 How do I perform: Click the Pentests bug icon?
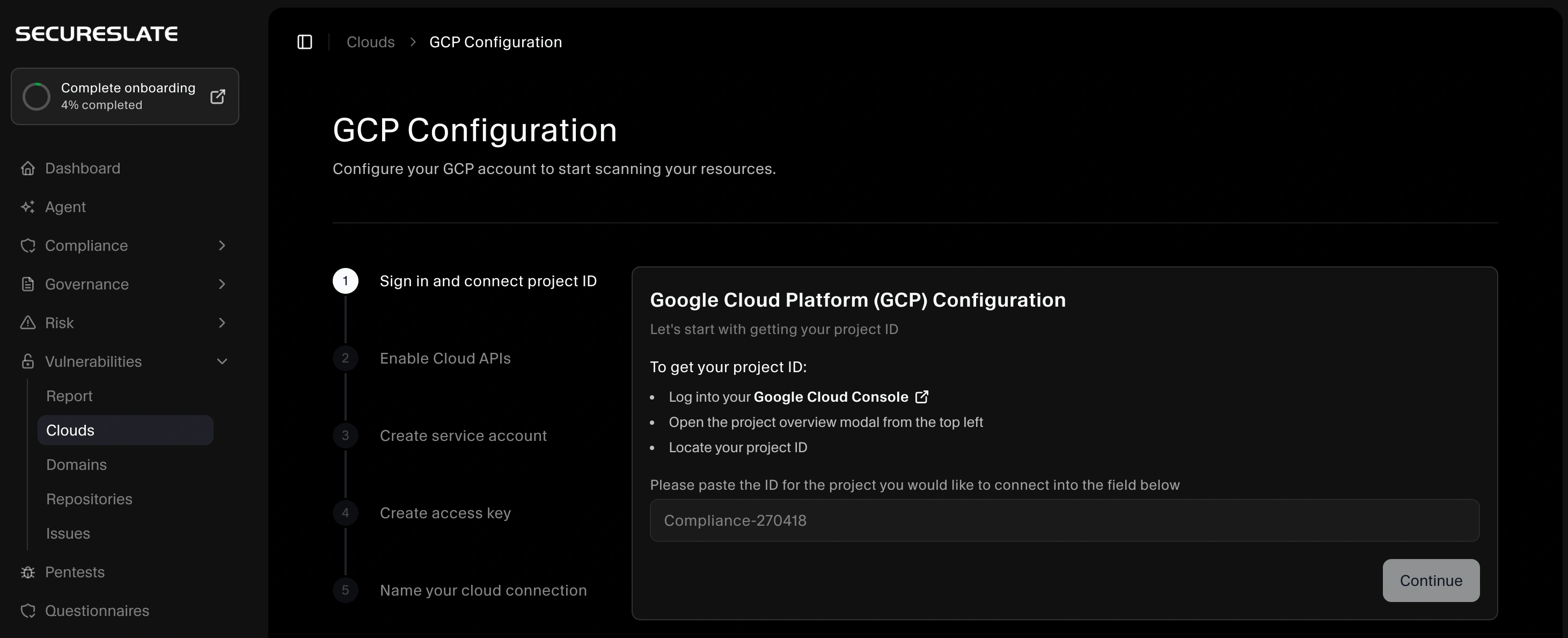28,572
